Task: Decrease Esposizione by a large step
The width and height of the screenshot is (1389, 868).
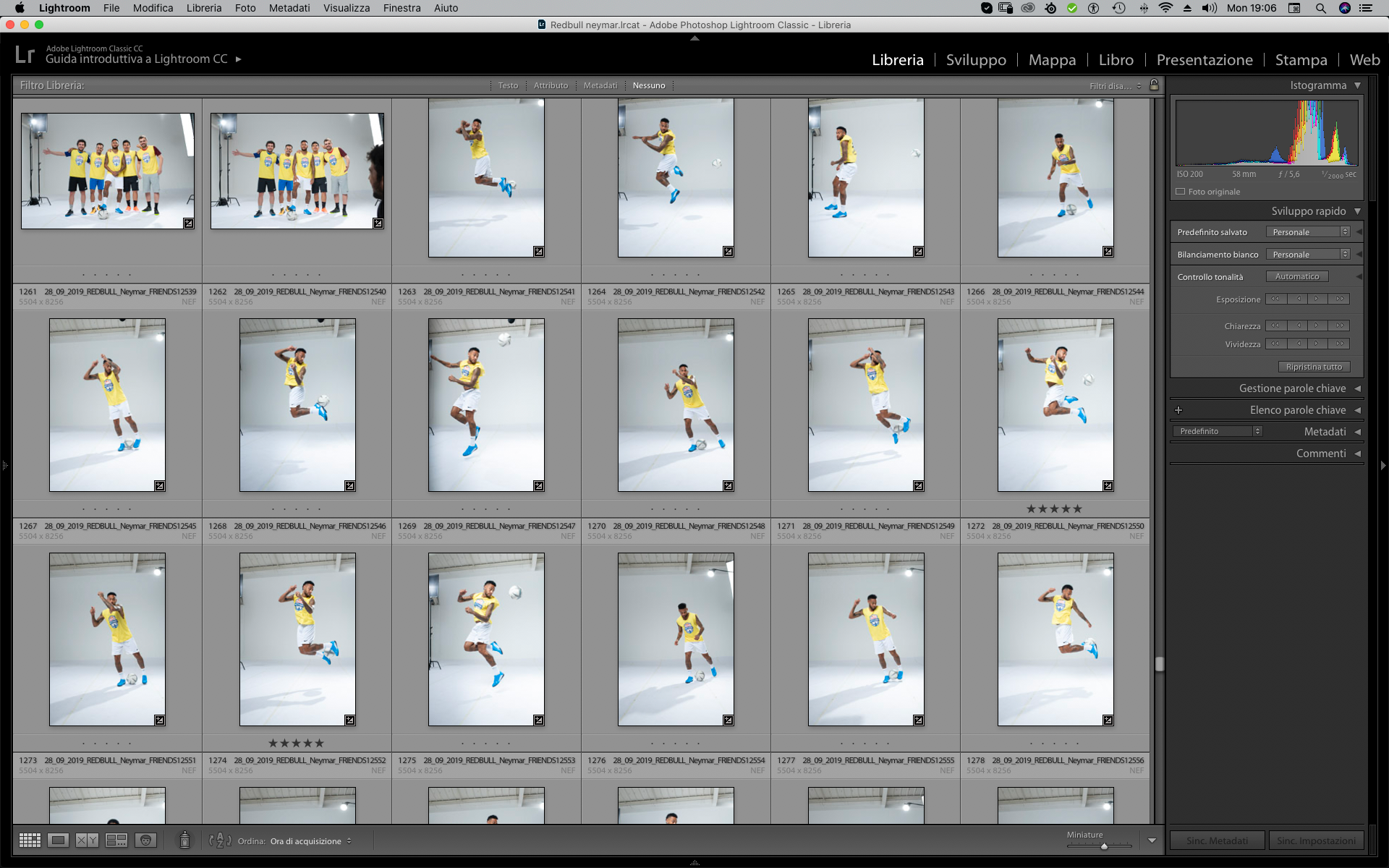Action: [1275, 299]
